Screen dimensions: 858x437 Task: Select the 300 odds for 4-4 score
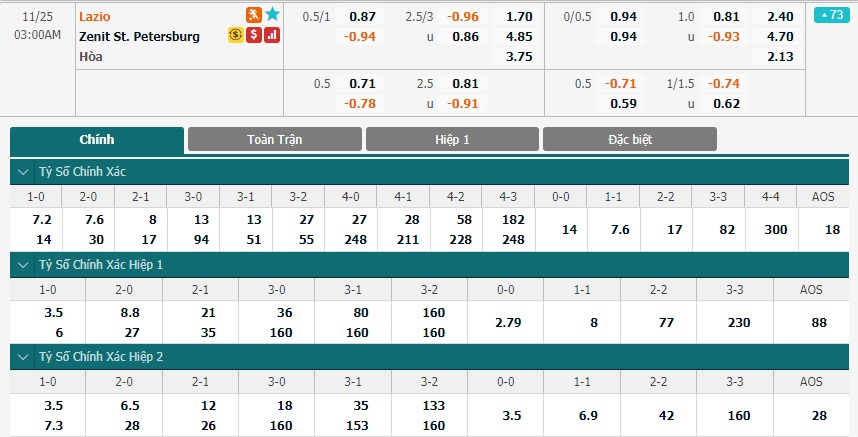[775, 230]
